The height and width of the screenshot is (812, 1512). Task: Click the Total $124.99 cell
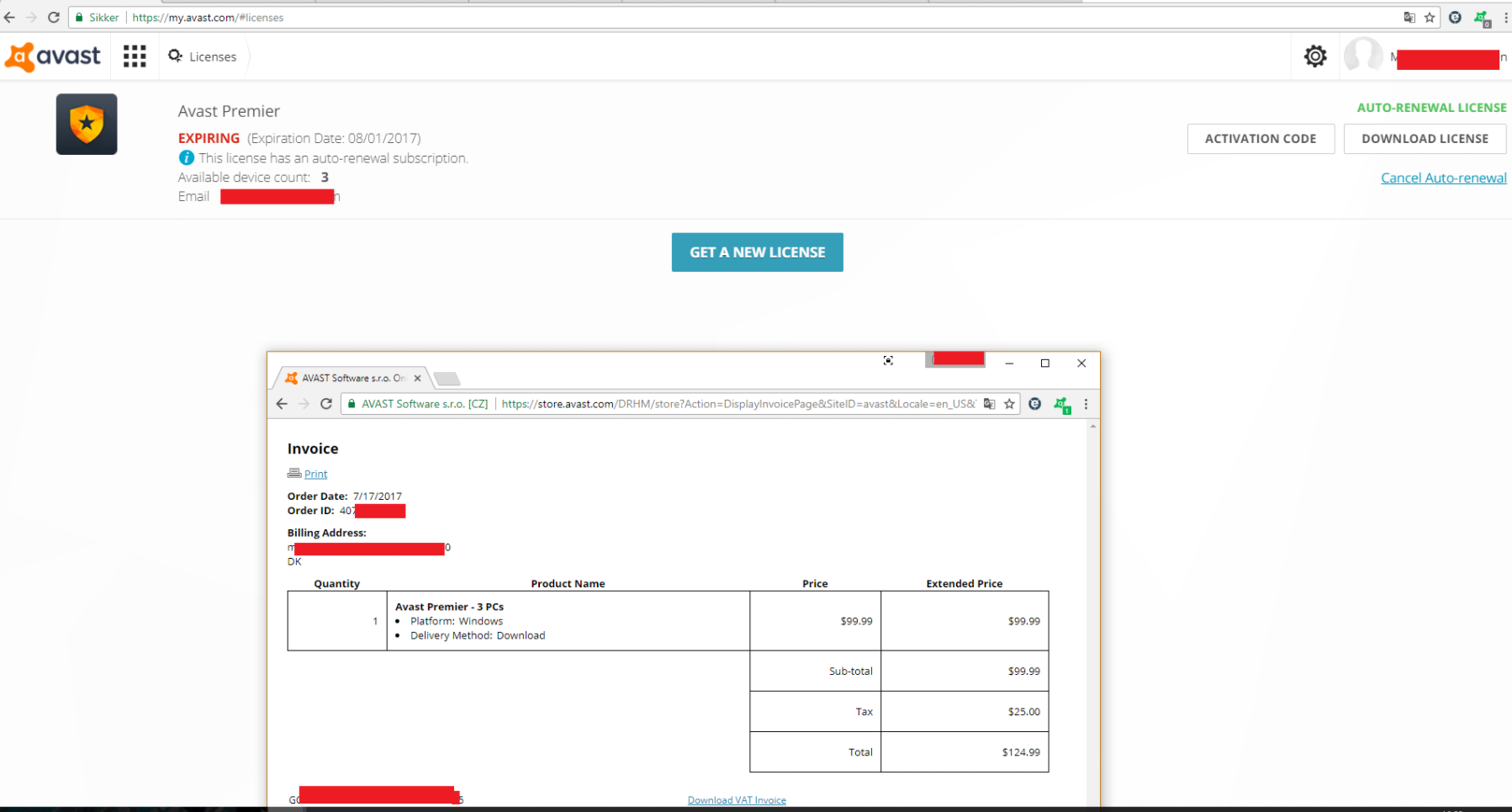(x=965, y=752)
